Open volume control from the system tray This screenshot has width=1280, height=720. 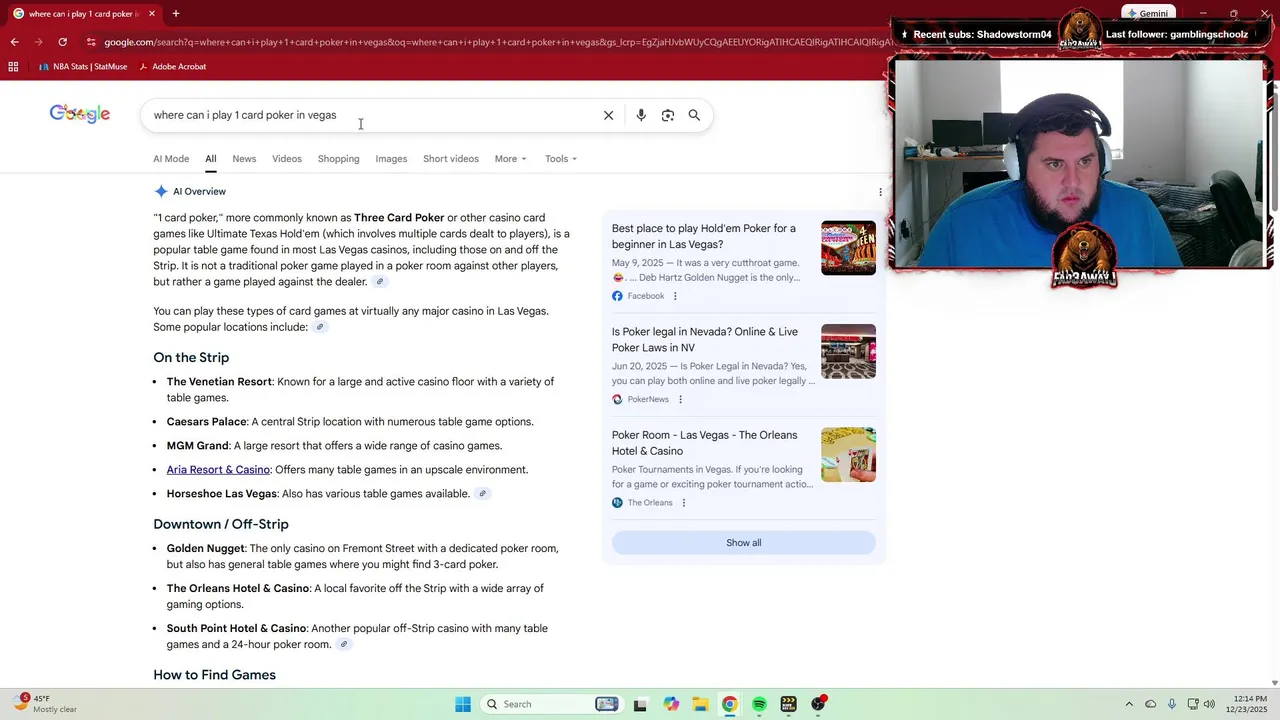point(1209,704)
